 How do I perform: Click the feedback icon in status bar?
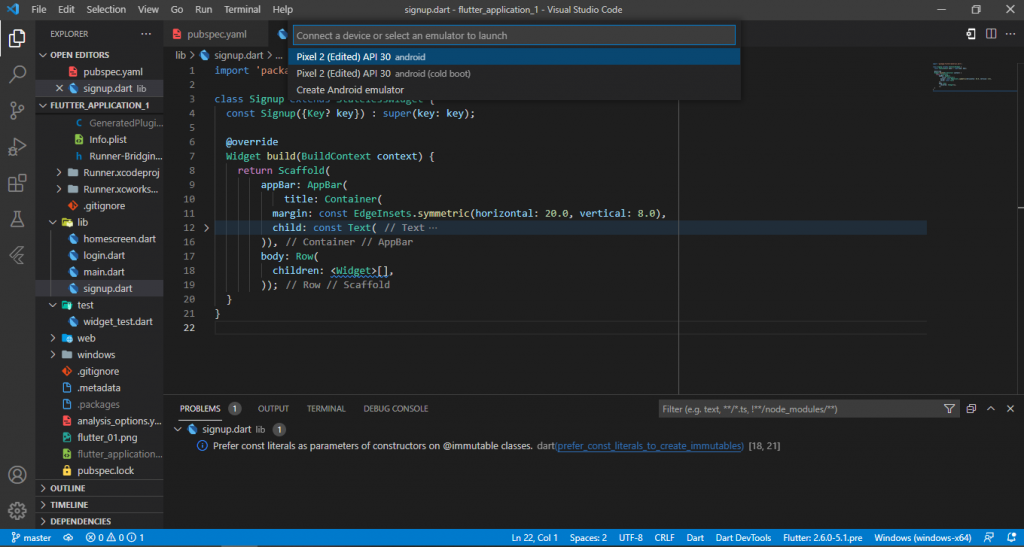989,538
